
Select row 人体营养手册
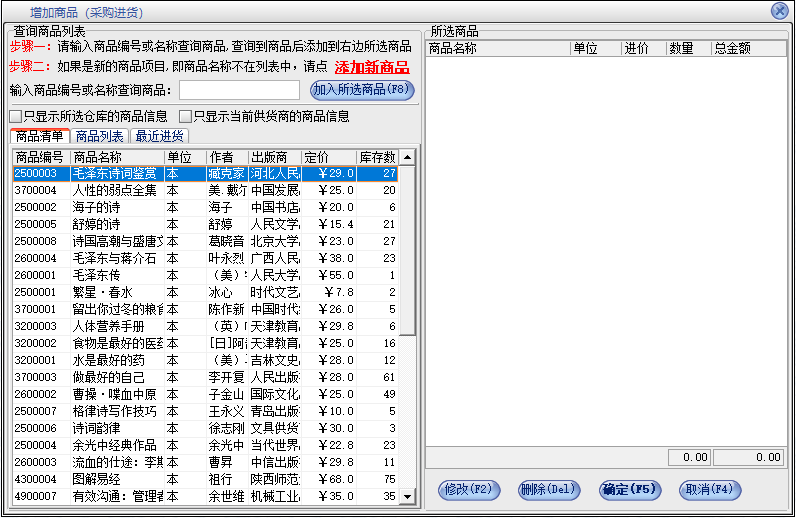[205, 327]
